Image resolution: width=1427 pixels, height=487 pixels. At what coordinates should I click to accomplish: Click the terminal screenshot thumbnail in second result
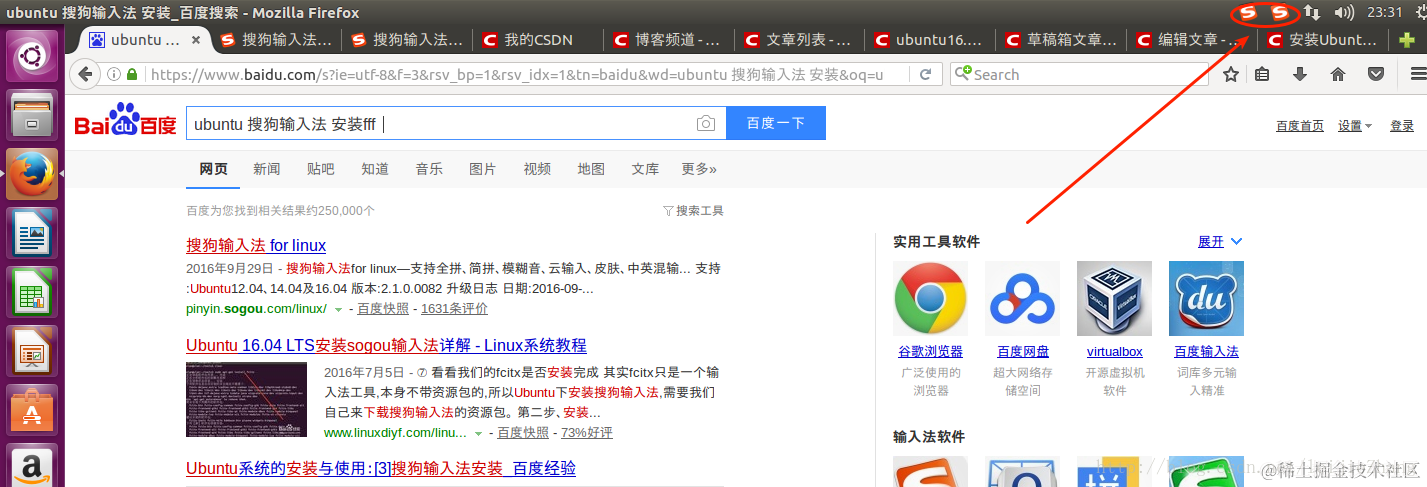(246, 399)
